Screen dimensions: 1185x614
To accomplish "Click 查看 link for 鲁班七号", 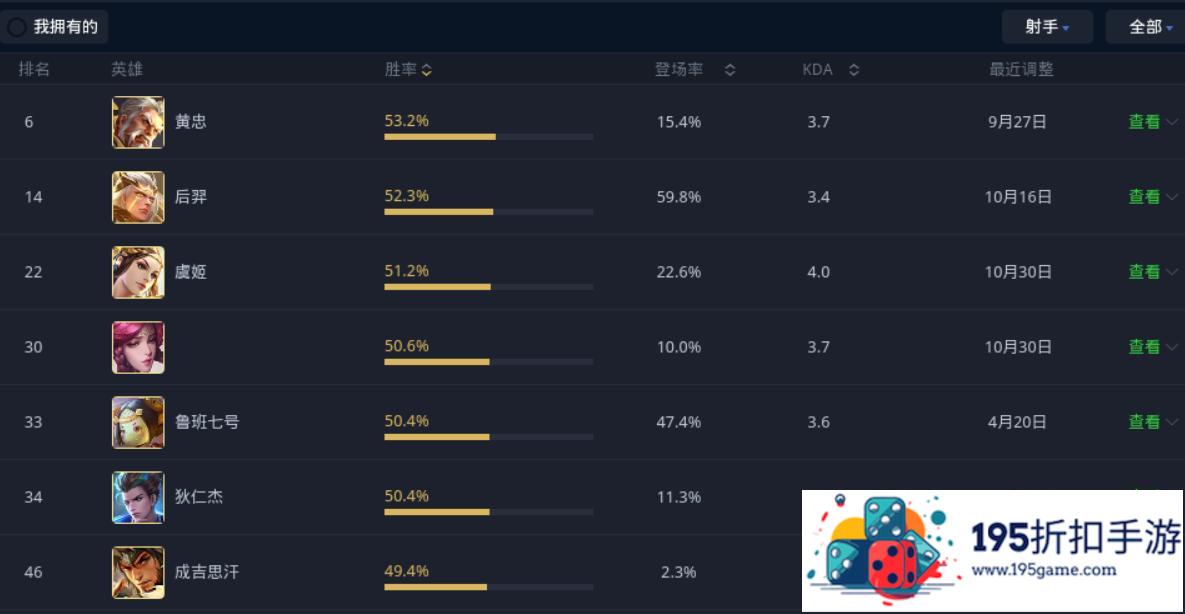I will [1144, 422].
